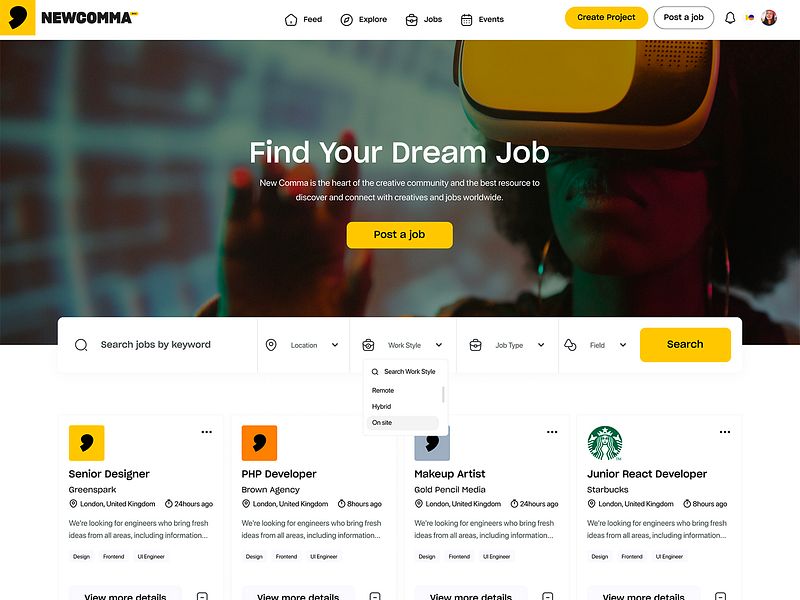Click PHP Developer orange company logo
Viewport: 800px width, 600px height.
259,443
